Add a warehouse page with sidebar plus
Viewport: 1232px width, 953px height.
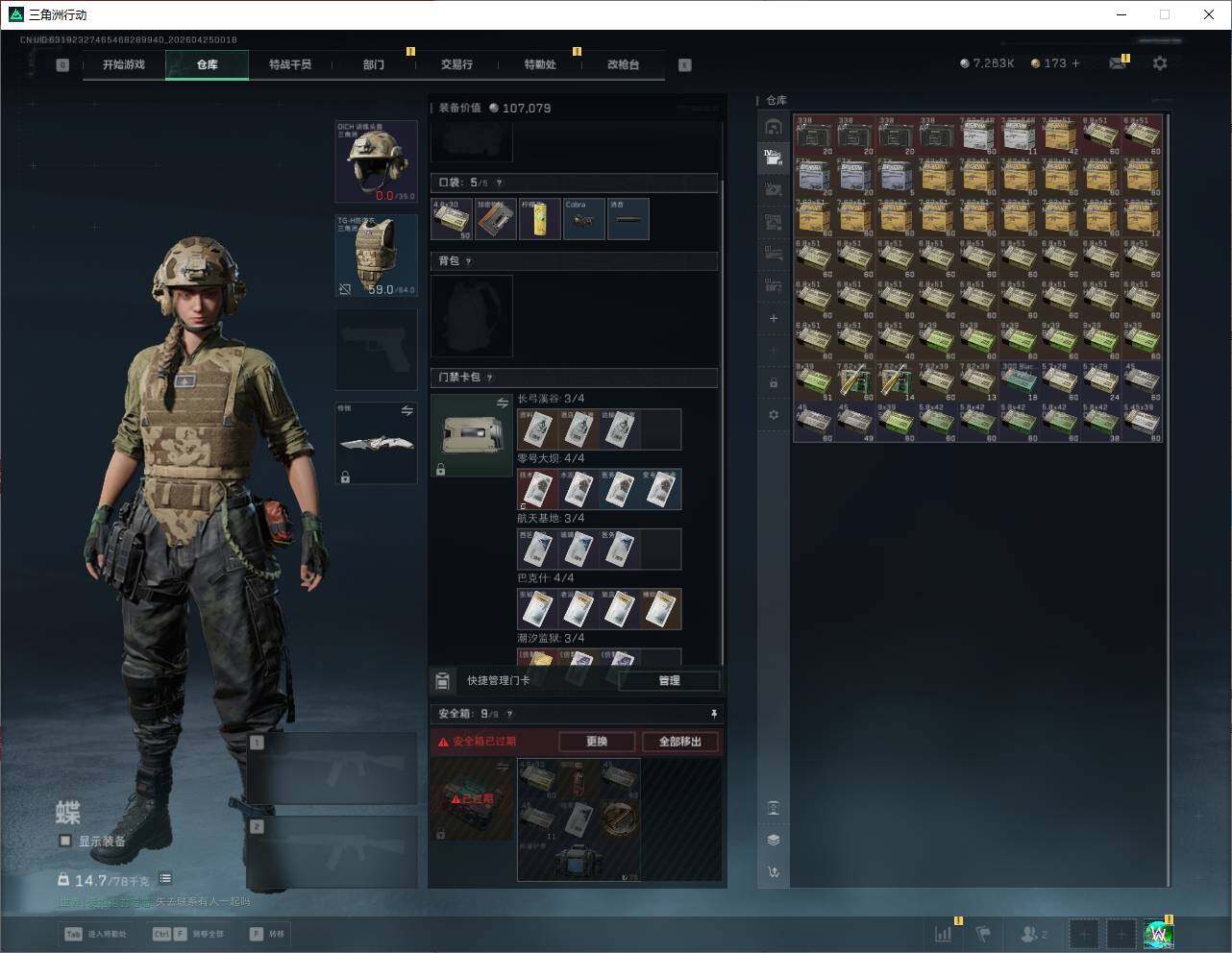[x=774, y=318]
